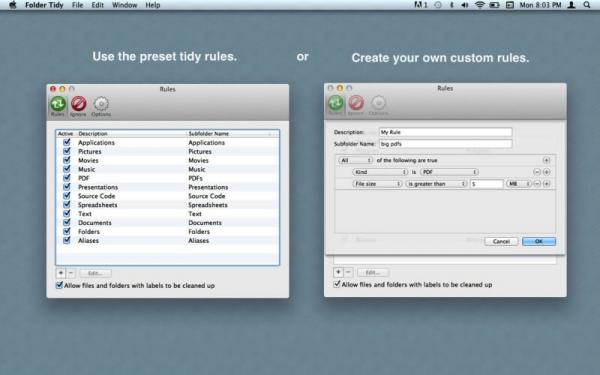The image size is (600, 375).
Task: Disable the PDF rule checkbox
Action: [67, 178]
